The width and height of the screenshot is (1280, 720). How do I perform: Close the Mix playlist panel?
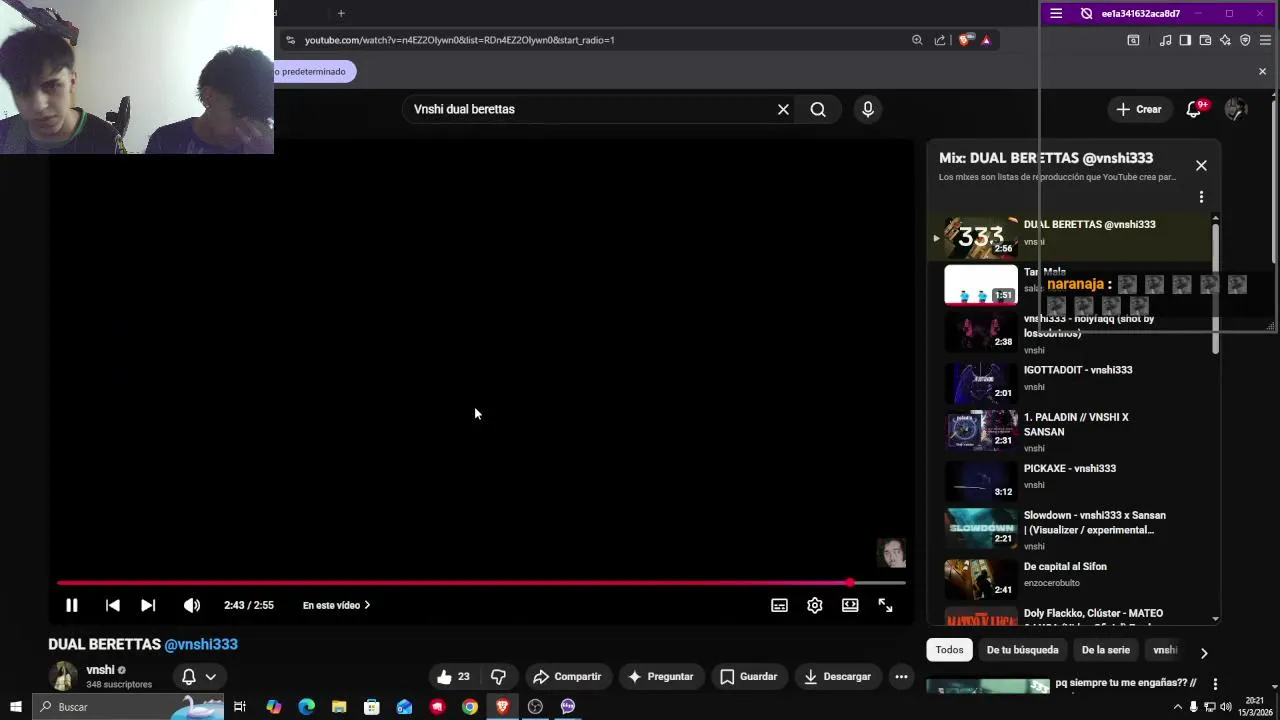[1201, 165]
